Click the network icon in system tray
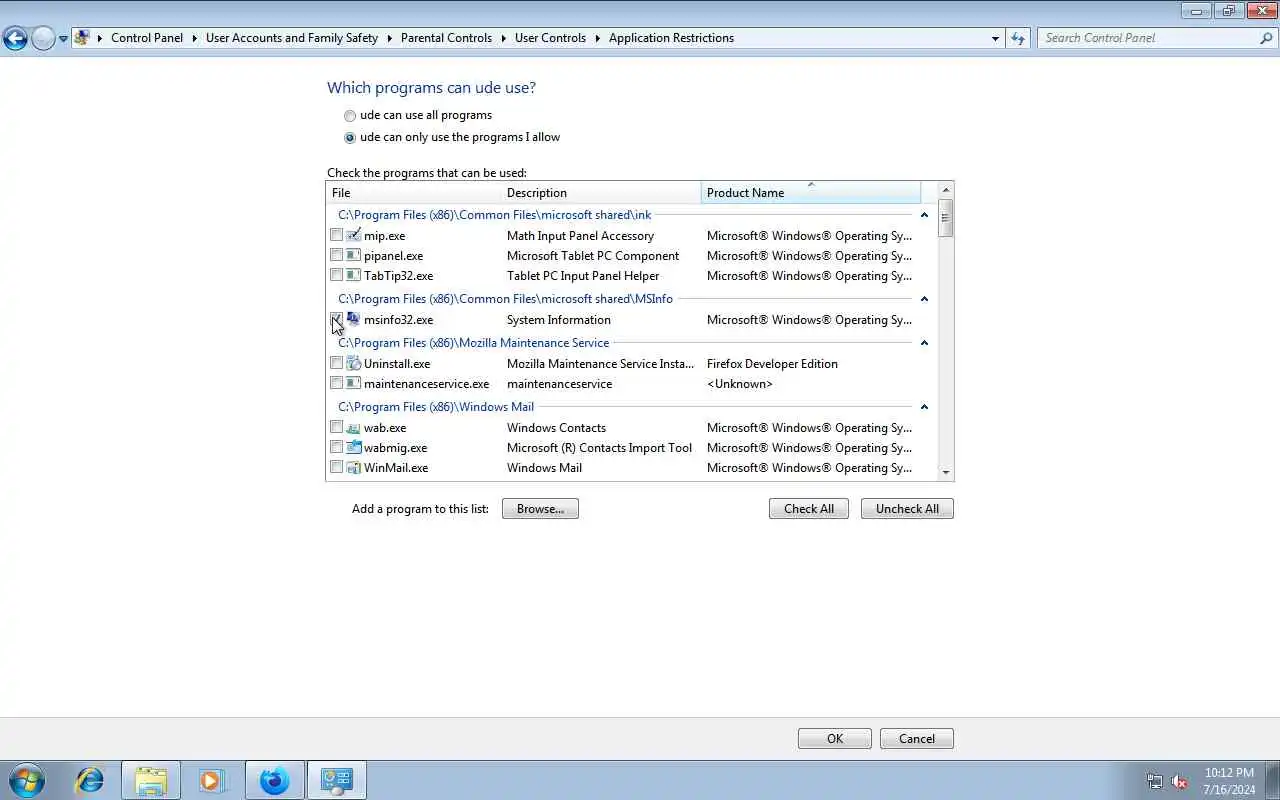 1155,781
